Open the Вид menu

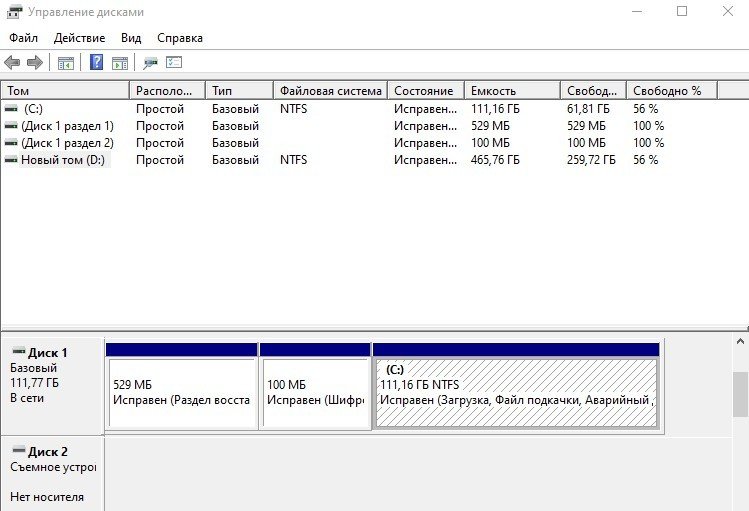(131, 38)
